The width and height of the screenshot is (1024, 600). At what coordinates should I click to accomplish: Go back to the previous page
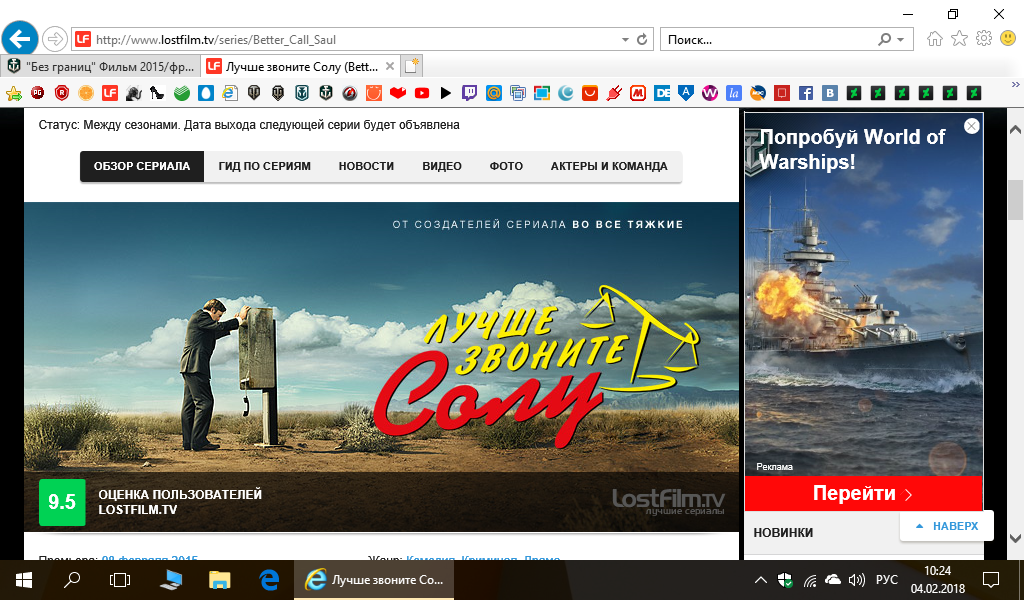[20, 39]
